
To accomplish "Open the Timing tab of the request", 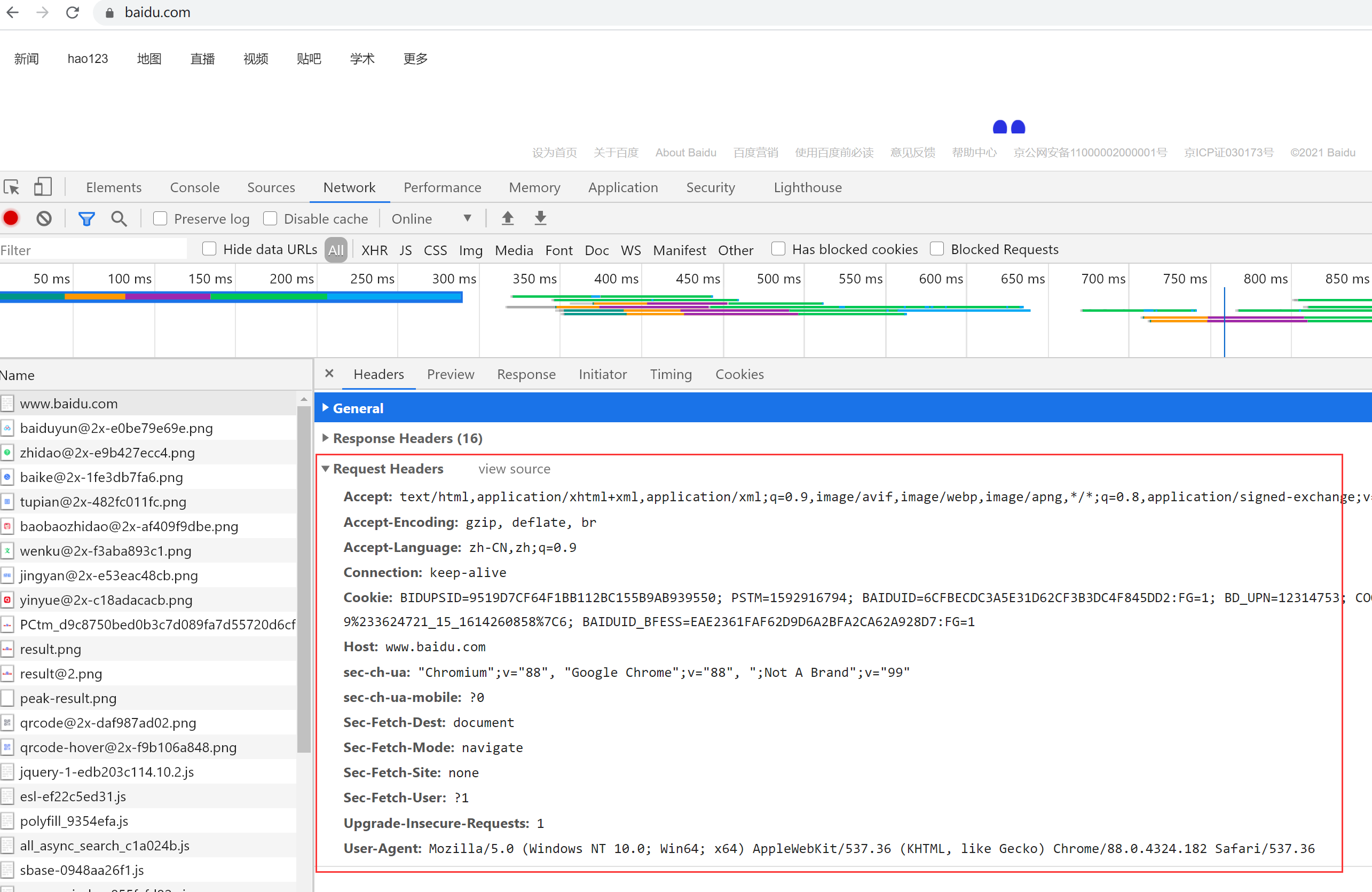I will pos(671,374).
